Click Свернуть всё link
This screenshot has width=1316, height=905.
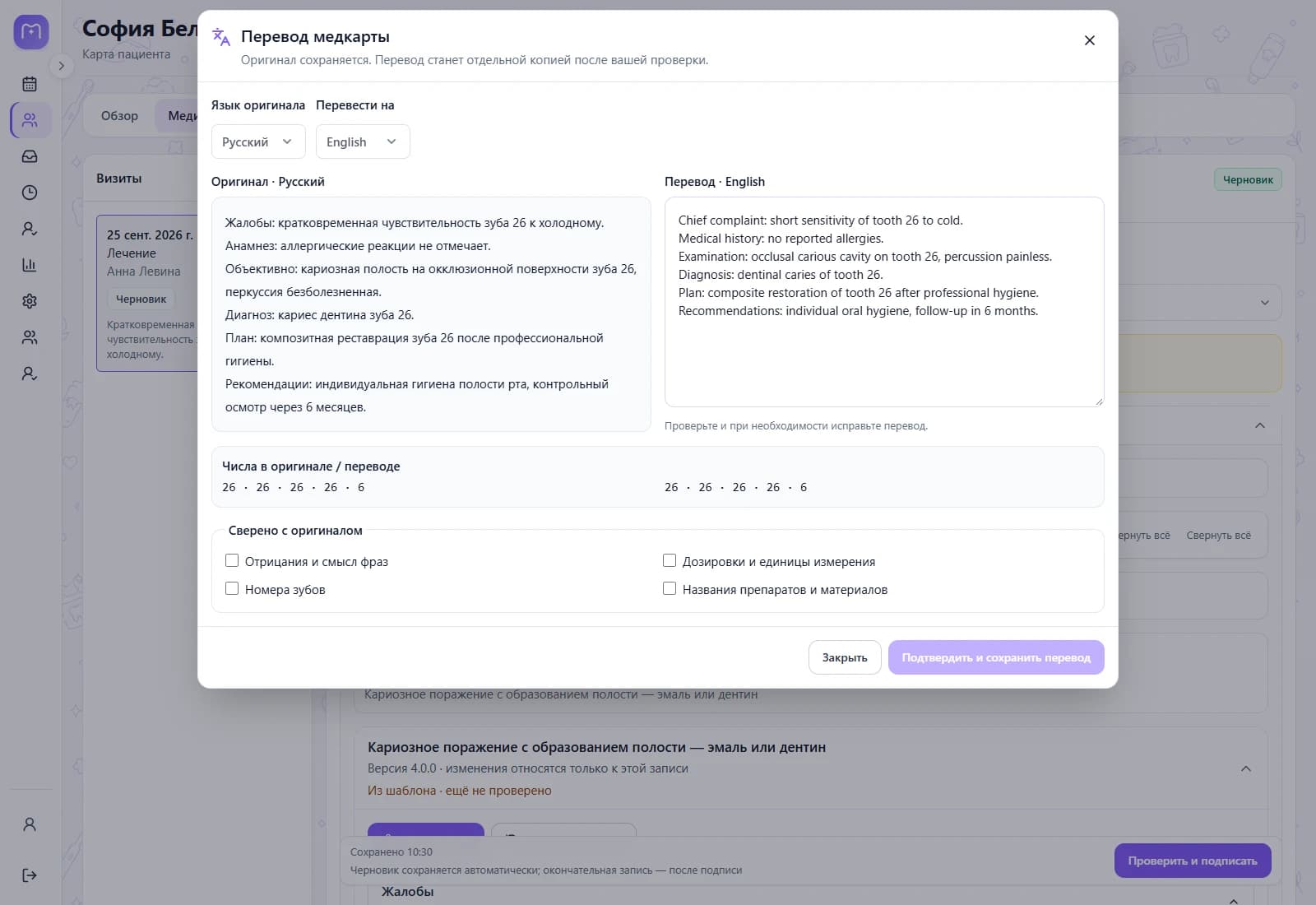[x=1218, y=536]
